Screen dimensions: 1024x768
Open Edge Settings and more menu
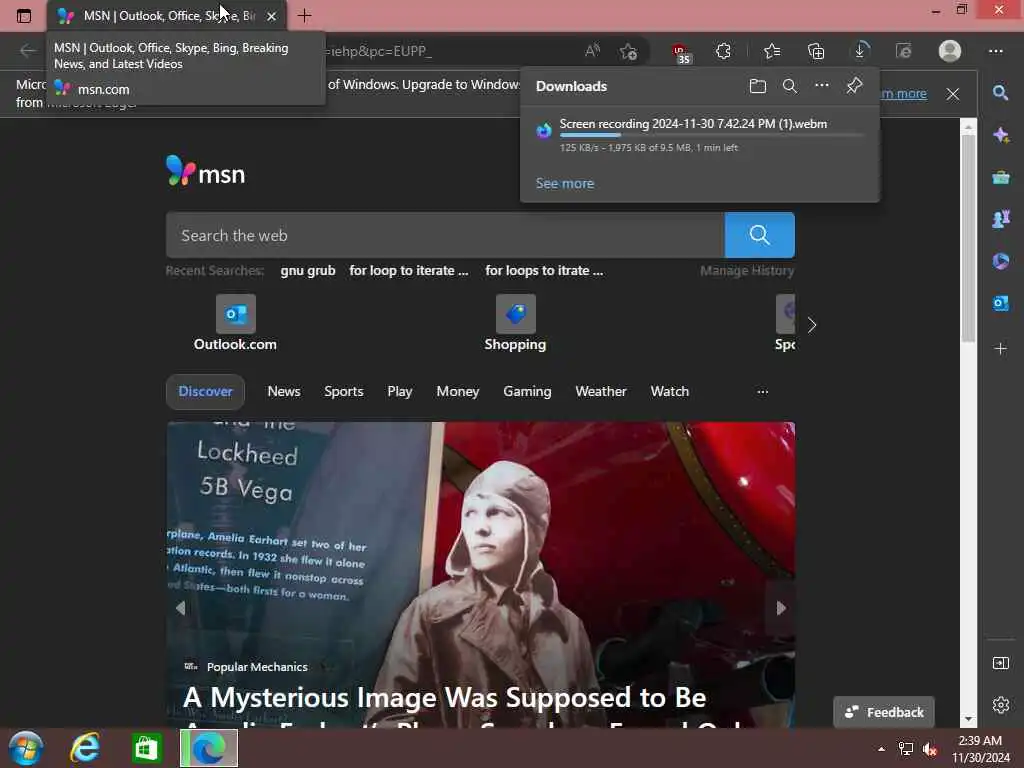pos(995,51)
